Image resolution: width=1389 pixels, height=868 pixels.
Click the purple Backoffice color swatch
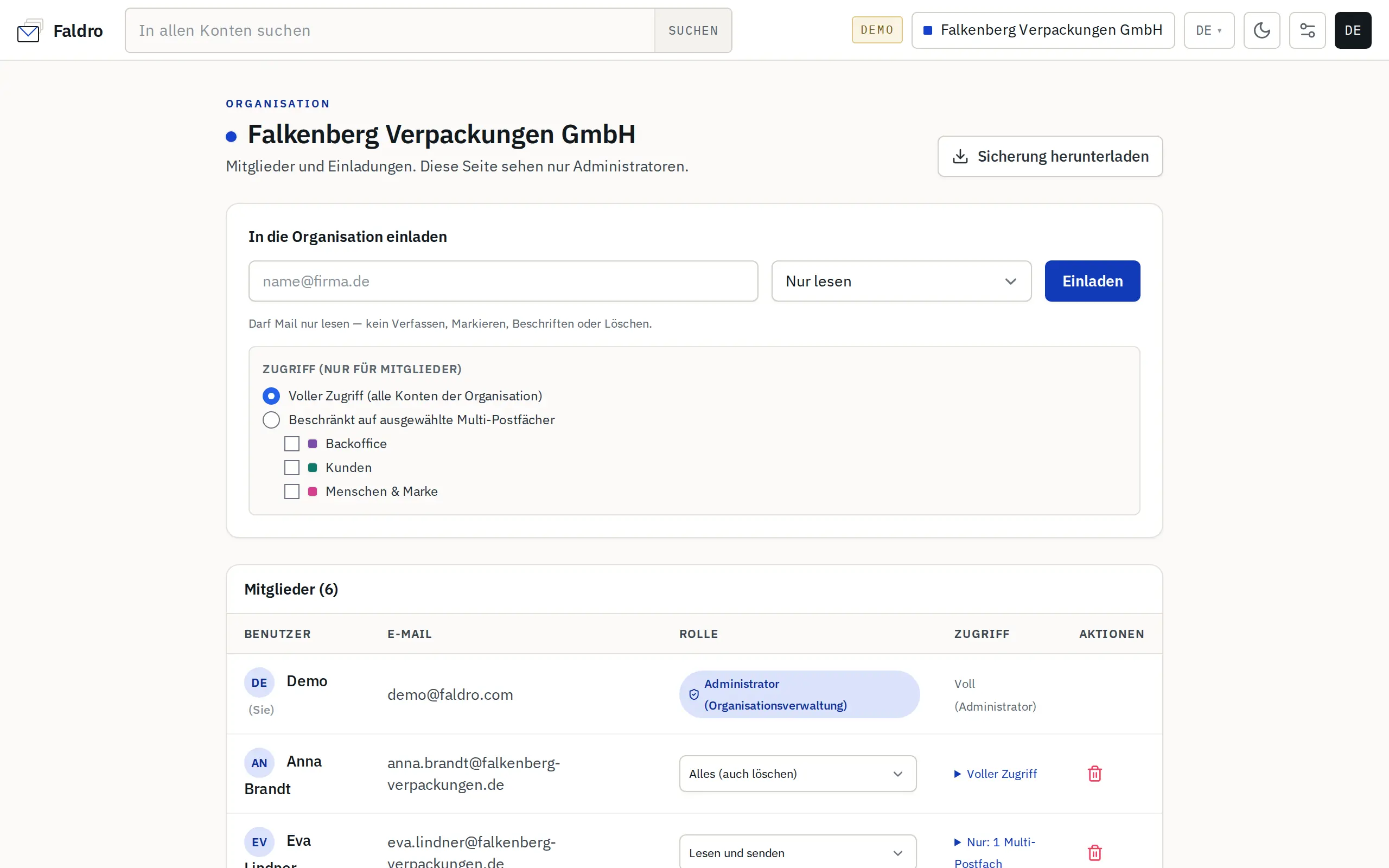(313, 444)
